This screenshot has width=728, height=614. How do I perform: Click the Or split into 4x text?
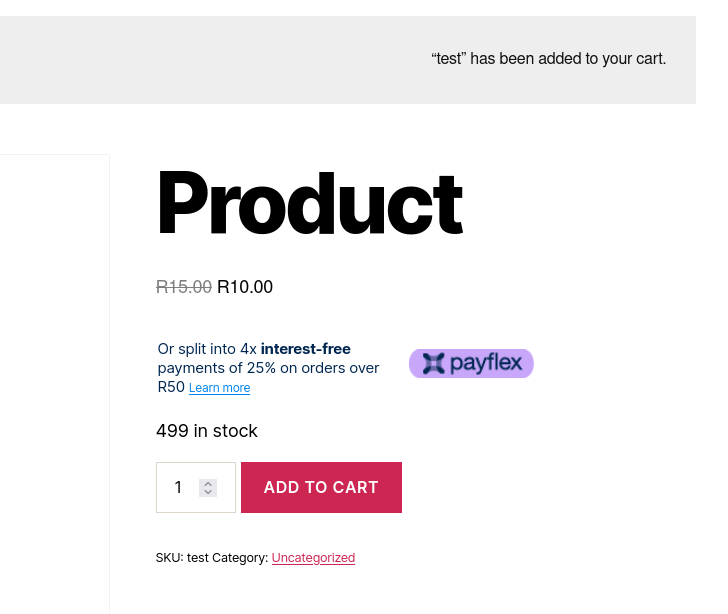click(207, 349)
